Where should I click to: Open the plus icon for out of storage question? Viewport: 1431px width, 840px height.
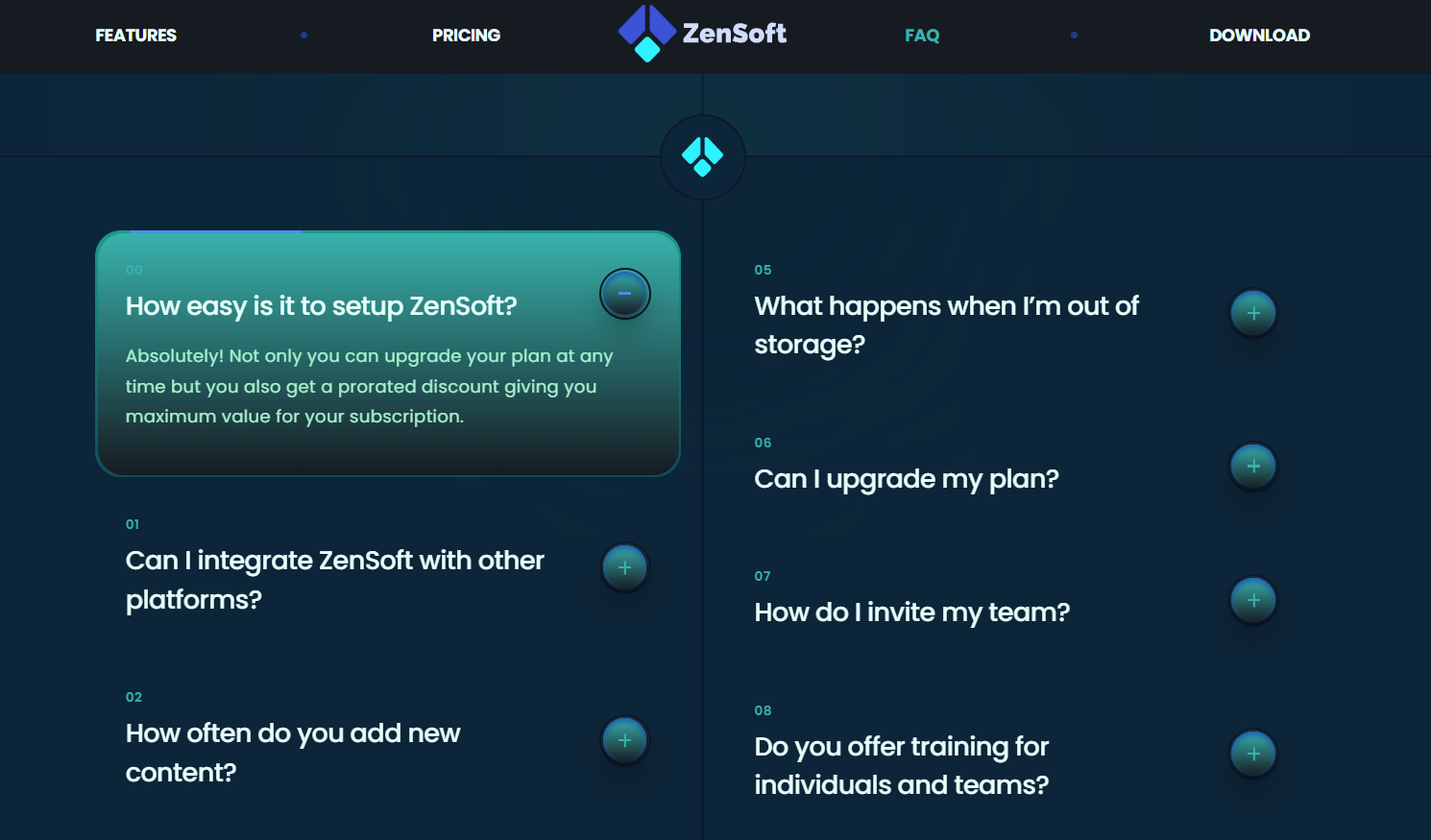pos(1253,313)
